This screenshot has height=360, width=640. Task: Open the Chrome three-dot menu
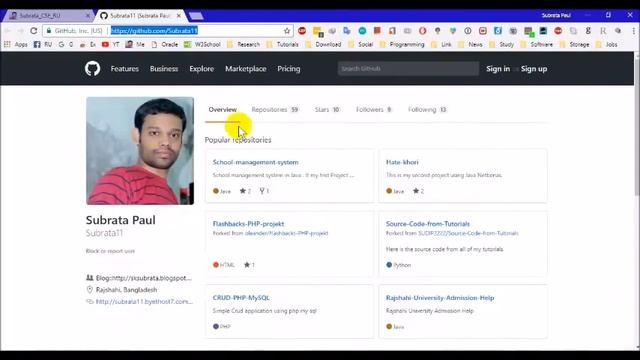coord(633,31)
